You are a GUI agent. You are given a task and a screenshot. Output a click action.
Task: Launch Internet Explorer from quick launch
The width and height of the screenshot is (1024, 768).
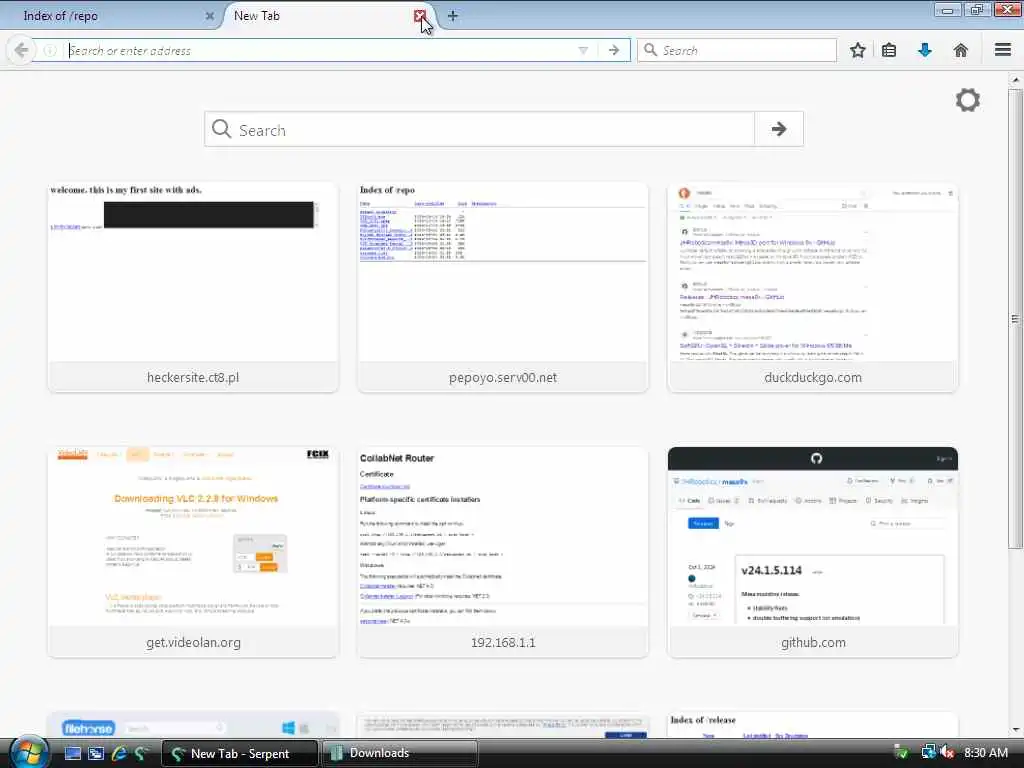[x=119, y=753]
